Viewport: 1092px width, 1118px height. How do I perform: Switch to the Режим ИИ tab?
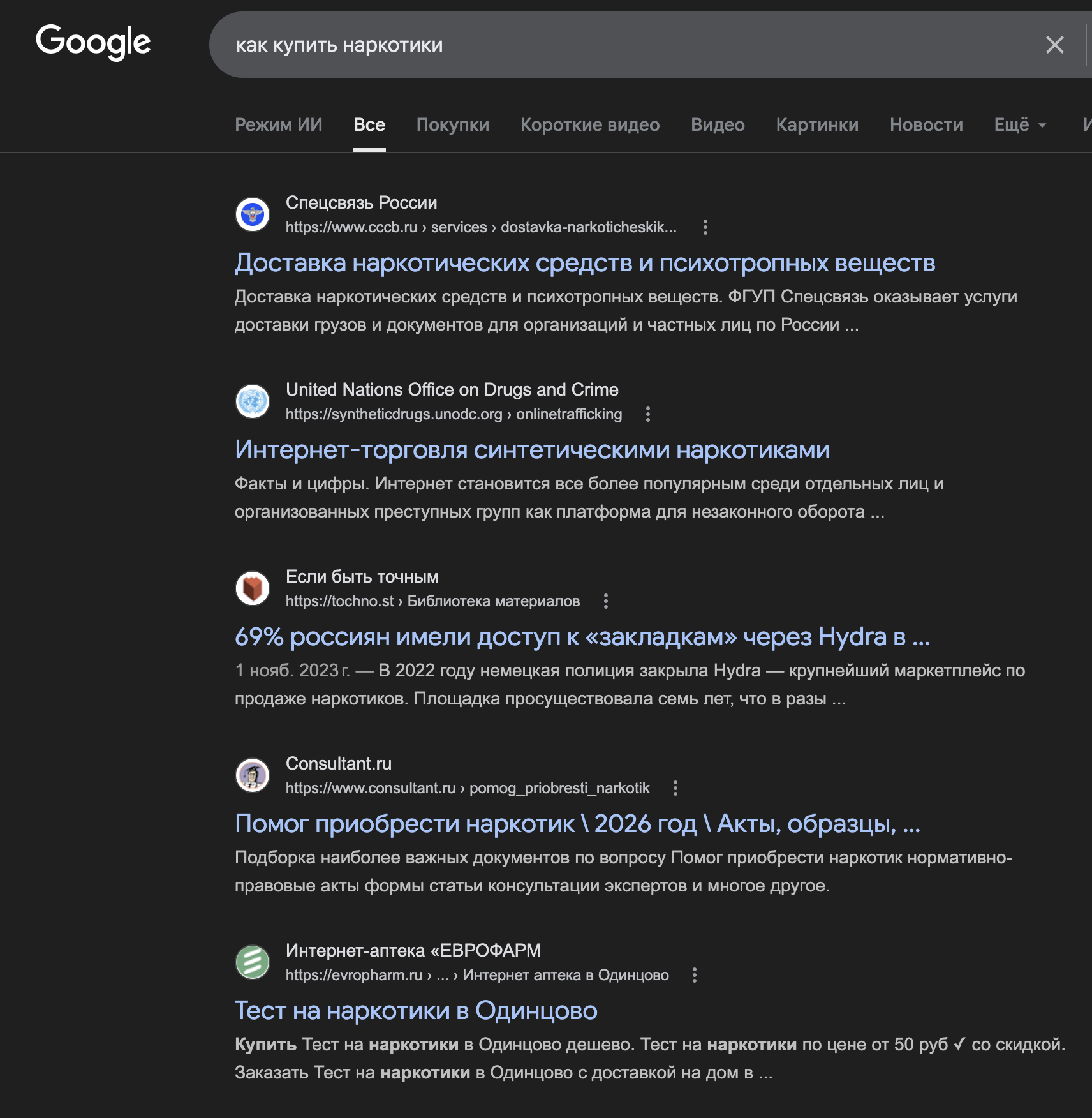[279, 125]
